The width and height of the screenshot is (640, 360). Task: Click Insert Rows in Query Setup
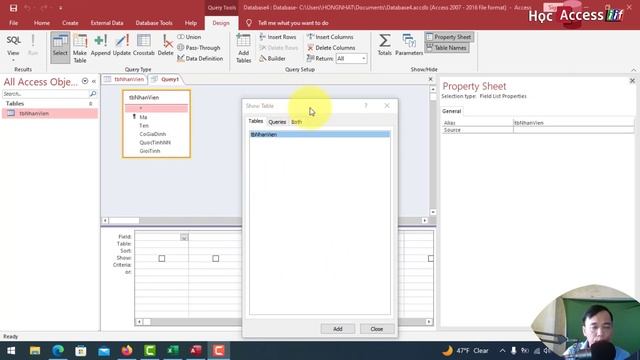(x=278, y=37)
